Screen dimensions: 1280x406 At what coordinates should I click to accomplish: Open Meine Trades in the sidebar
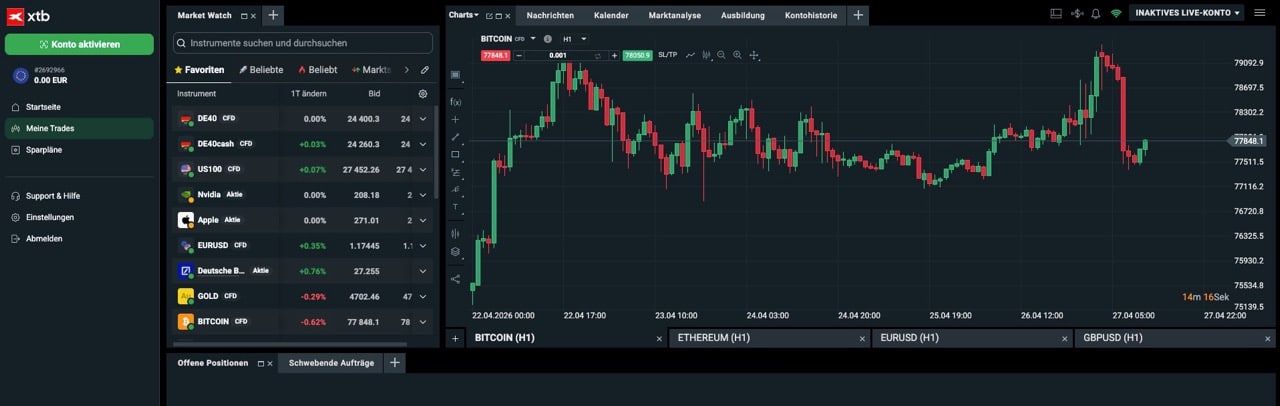[79, 128]
